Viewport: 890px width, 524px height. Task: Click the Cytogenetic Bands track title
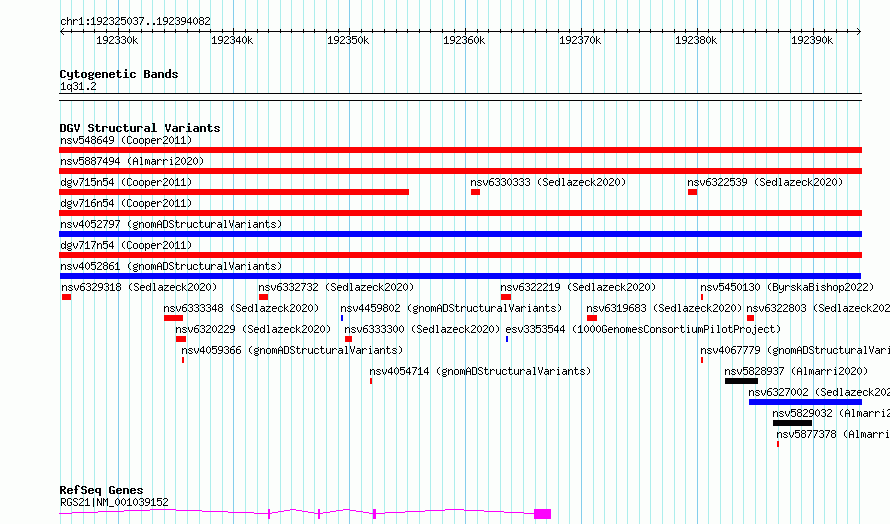click(119, 74)
